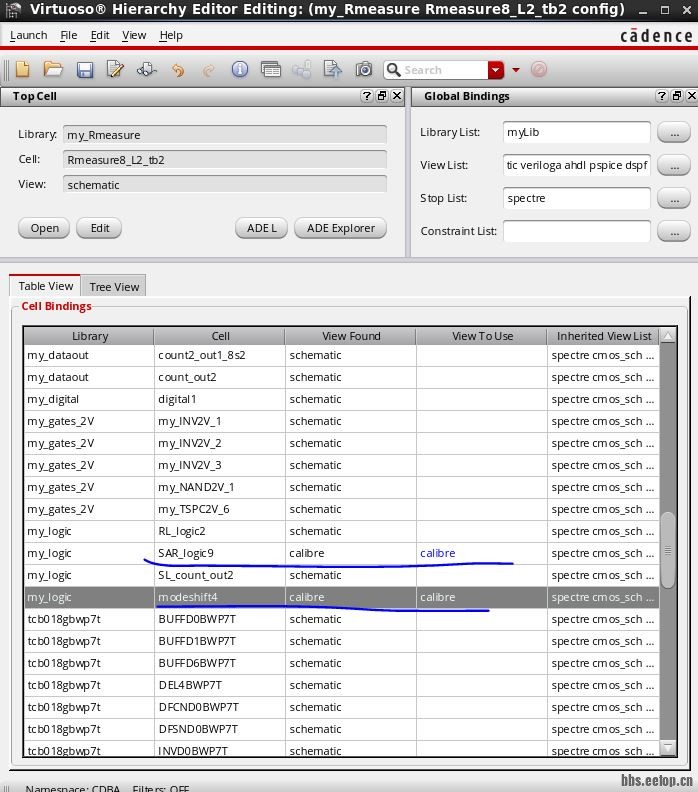Click the table scrollbar down arrow
The width and height of the screenshot is (698, 792).
tap(668, 748)
